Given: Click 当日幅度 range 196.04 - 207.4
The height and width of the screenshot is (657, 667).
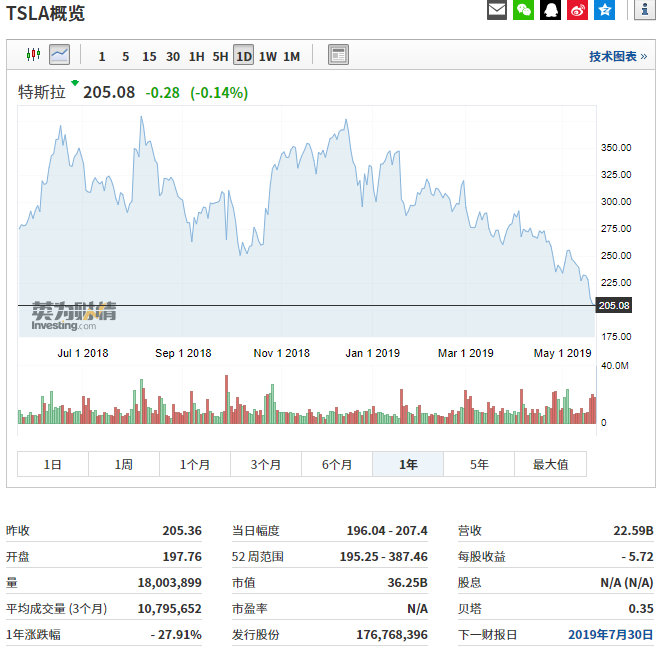Looking at the screenshot, I should coord(387,531).
